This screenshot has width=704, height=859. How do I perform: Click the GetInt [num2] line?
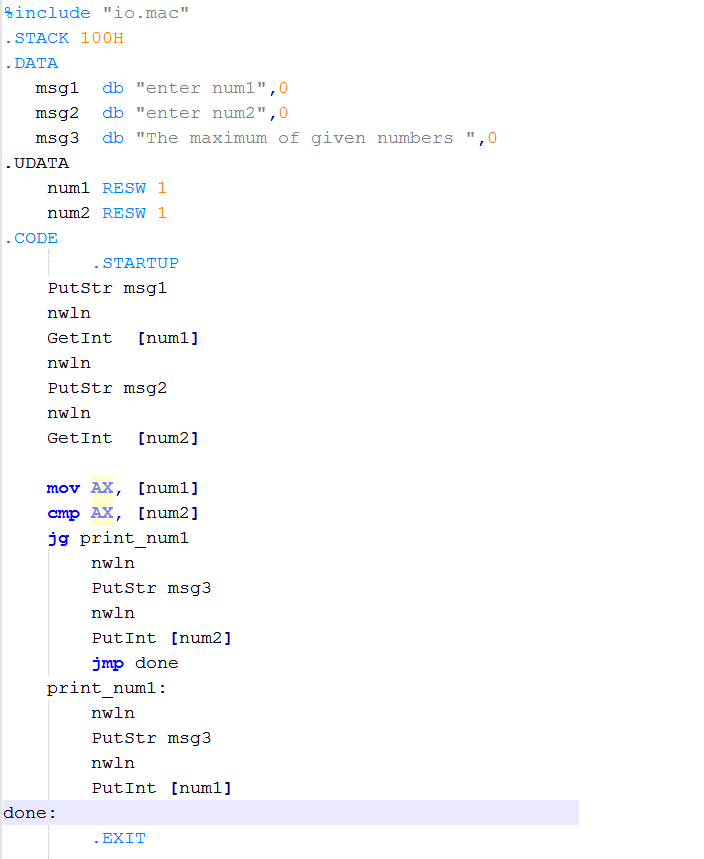123,438
